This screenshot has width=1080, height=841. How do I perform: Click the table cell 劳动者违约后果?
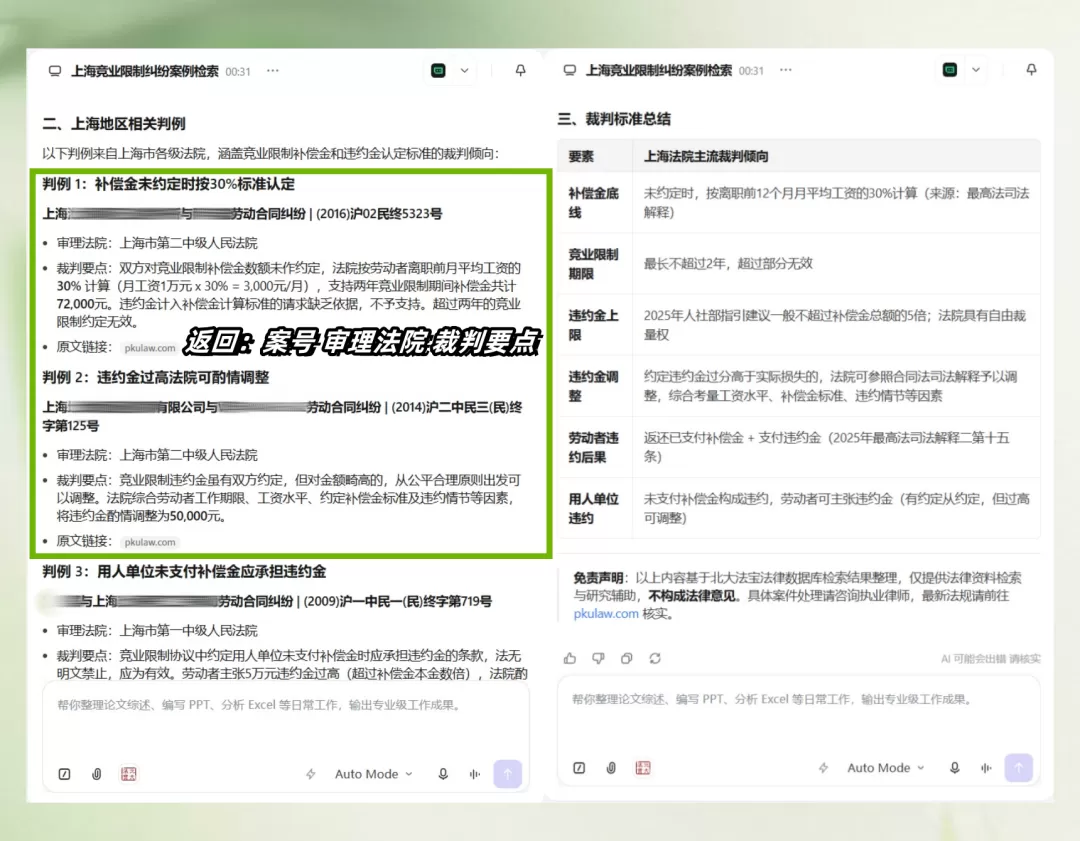pos(593,447)
